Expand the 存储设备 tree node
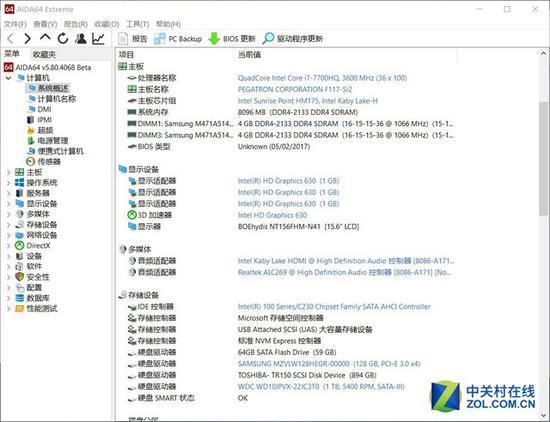The width and height of the screenshot is (550, 422). tap(8, 225)
